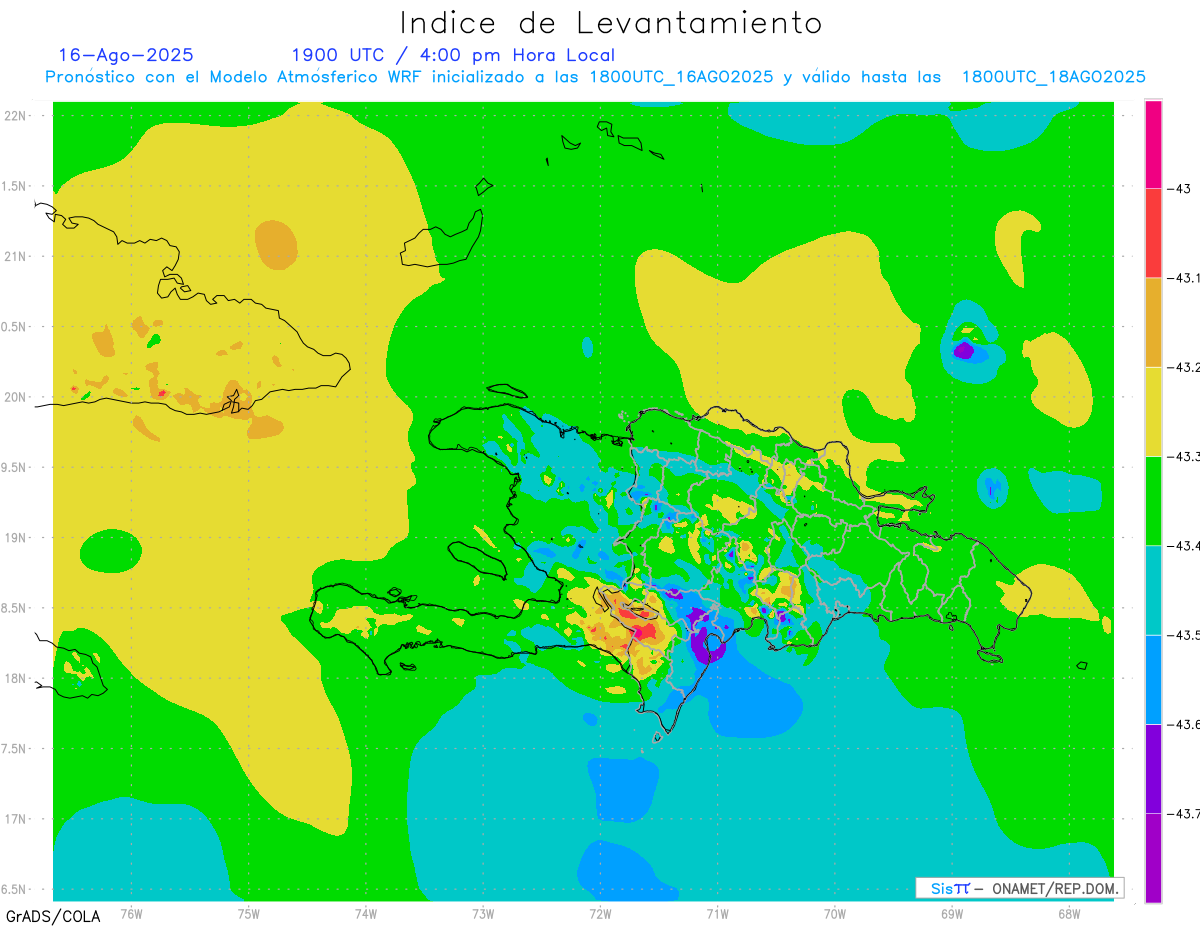Click the "GrADS/COLA" label
Viewport: 1200px width, 927px height.
pos(52,916)
